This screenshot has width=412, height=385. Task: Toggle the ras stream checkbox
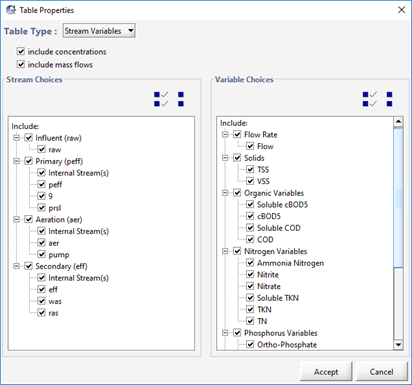click(x=41, y=313)
